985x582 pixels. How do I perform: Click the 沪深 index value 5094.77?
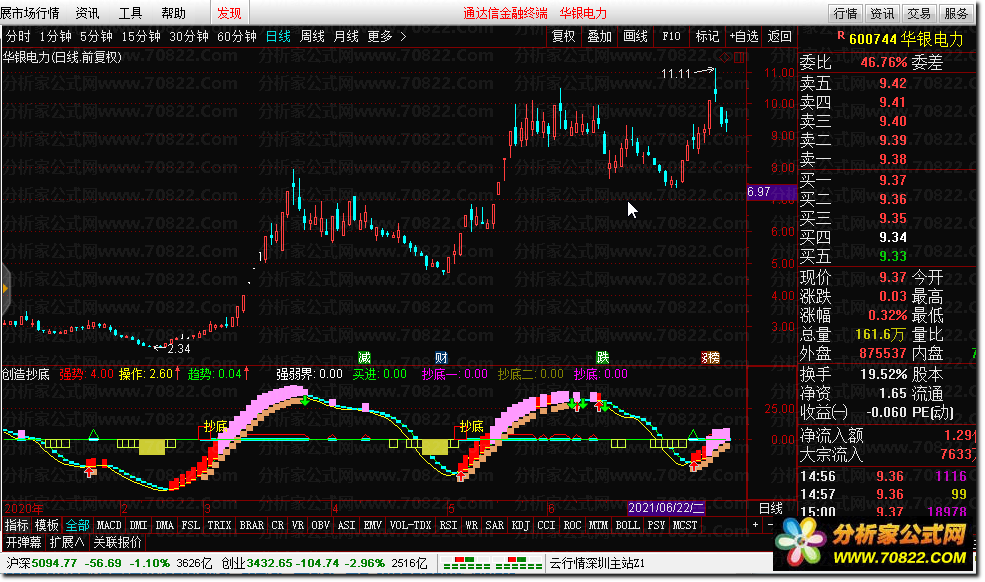pos(55,563)
